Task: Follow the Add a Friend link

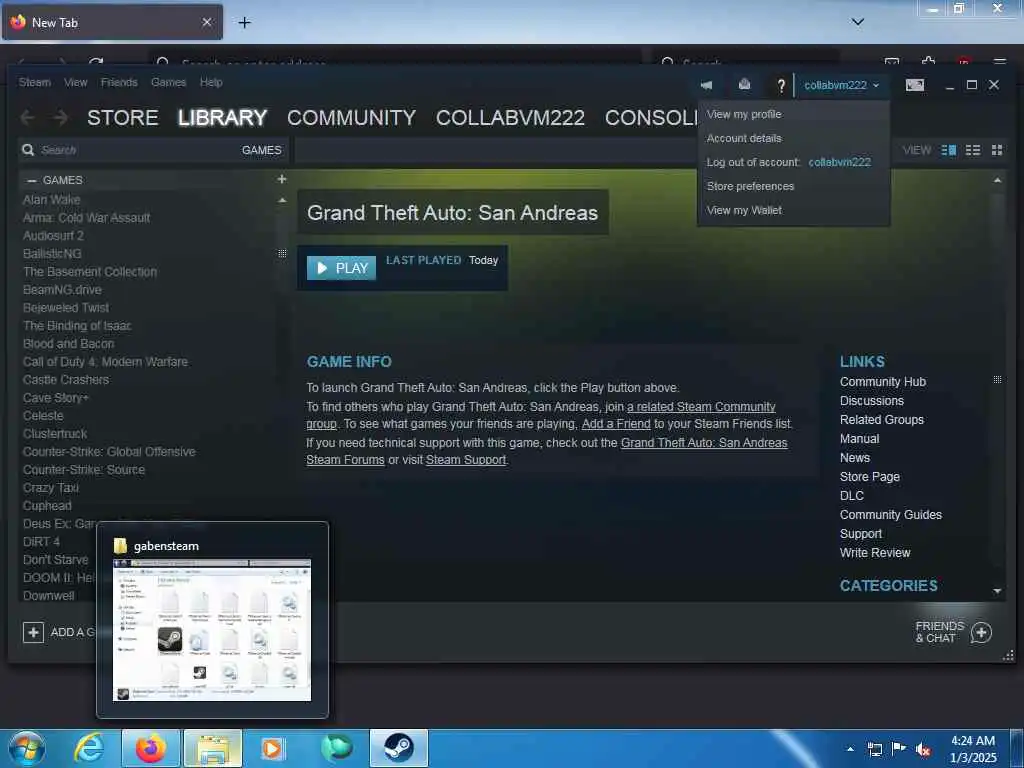Action: pyautogui.click(x=616, y=424)
